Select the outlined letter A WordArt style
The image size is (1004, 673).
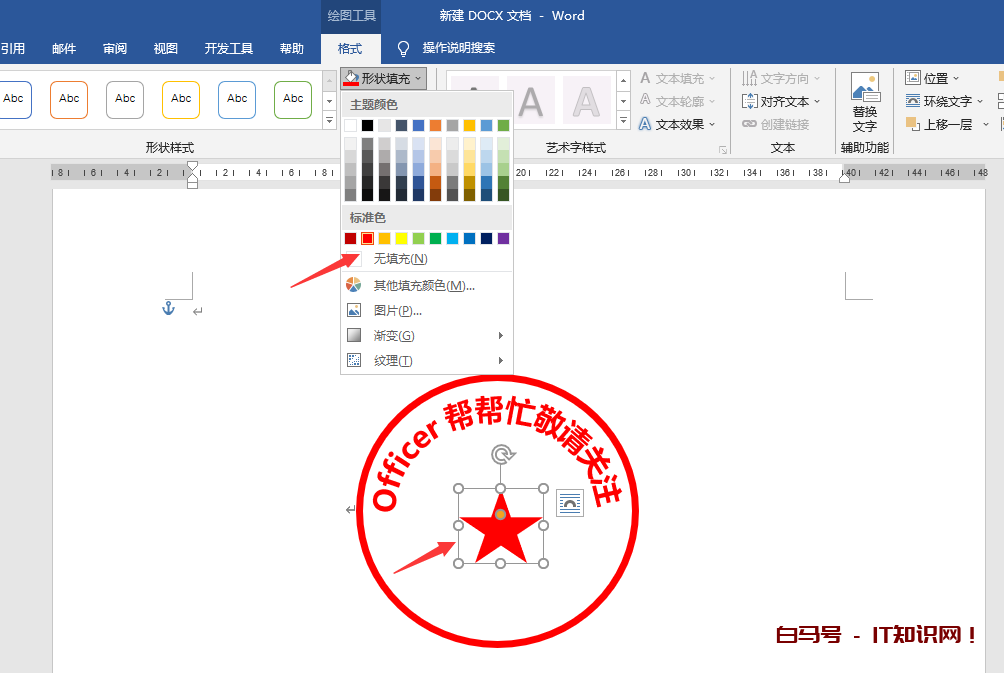point(586,100)
